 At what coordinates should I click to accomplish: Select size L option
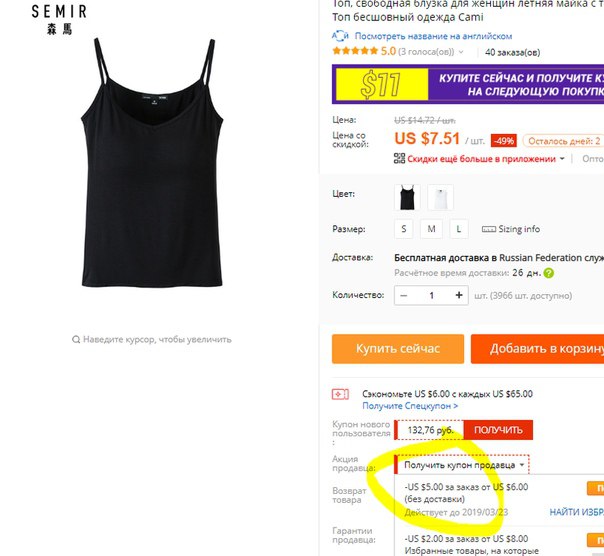(x=459, y=229)
